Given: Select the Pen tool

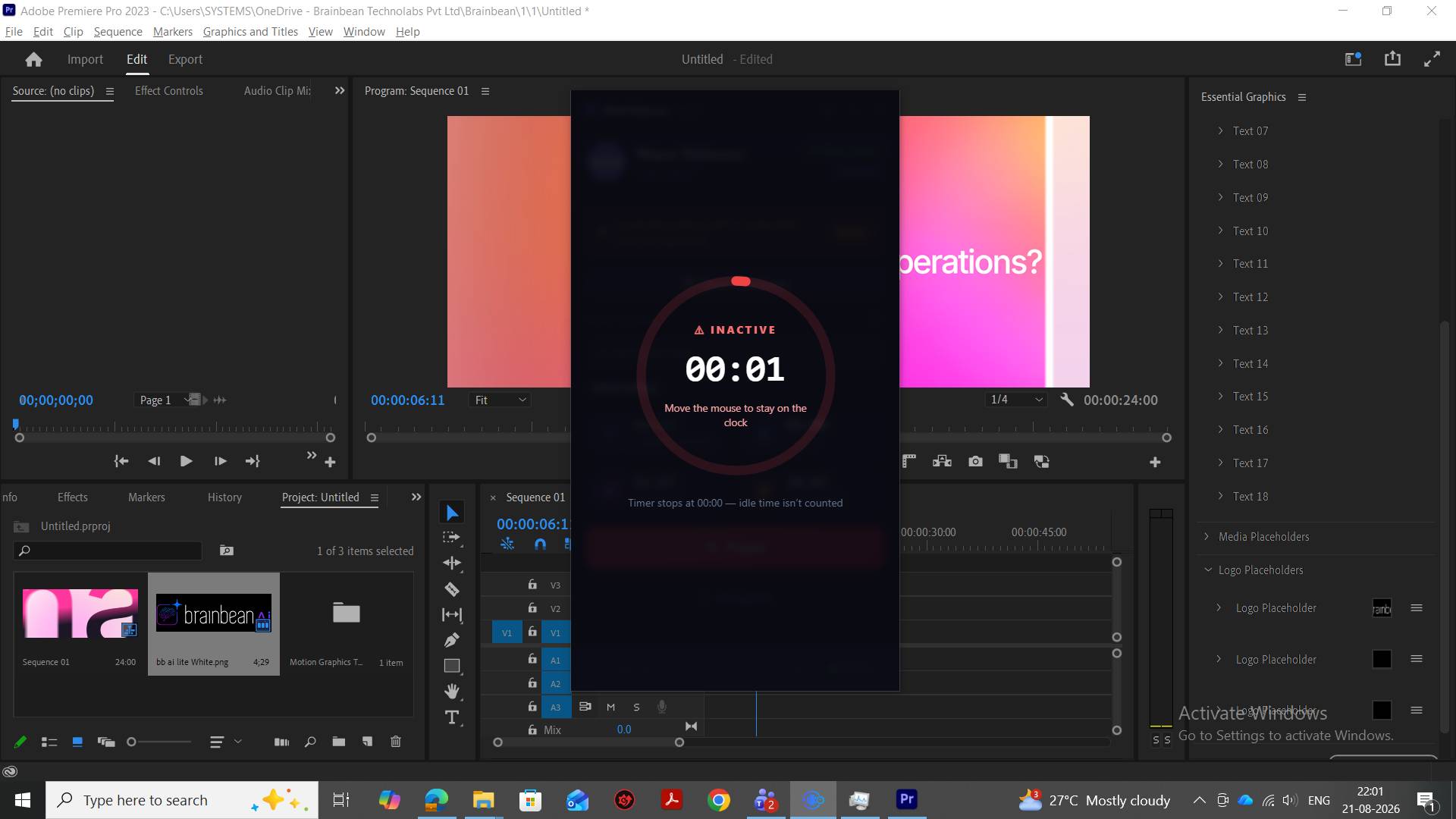Looking at the screenshot, I should point(452,640).
